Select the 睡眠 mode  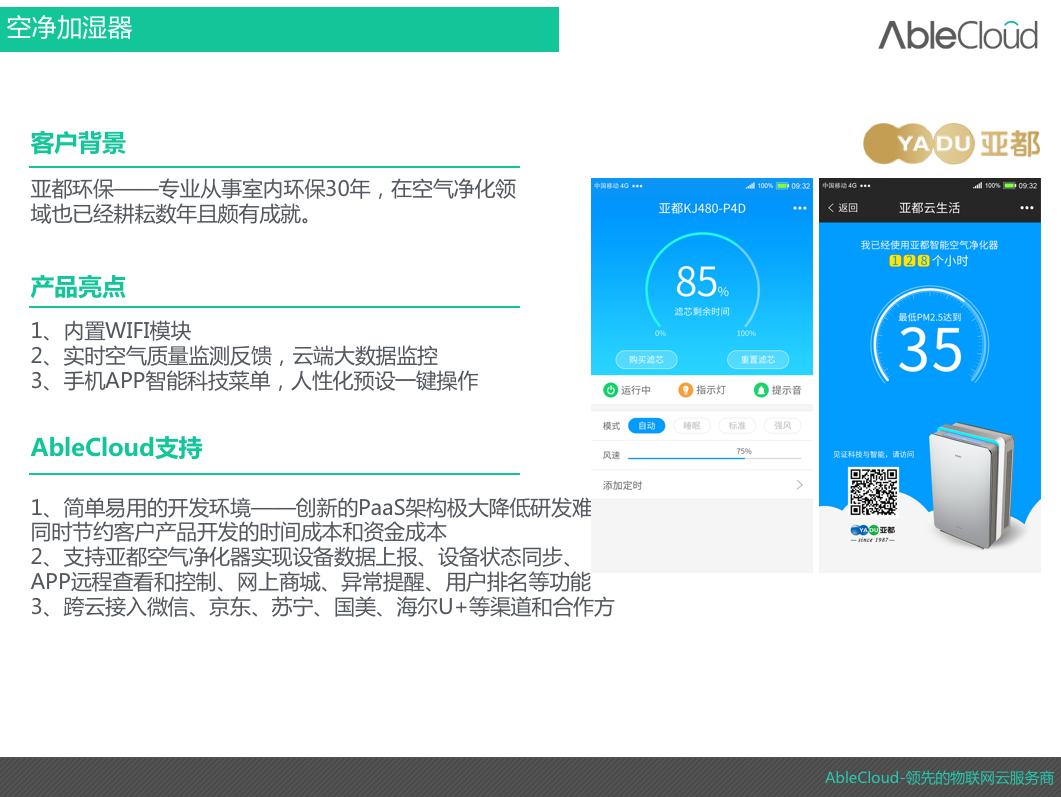coord(692,426)
